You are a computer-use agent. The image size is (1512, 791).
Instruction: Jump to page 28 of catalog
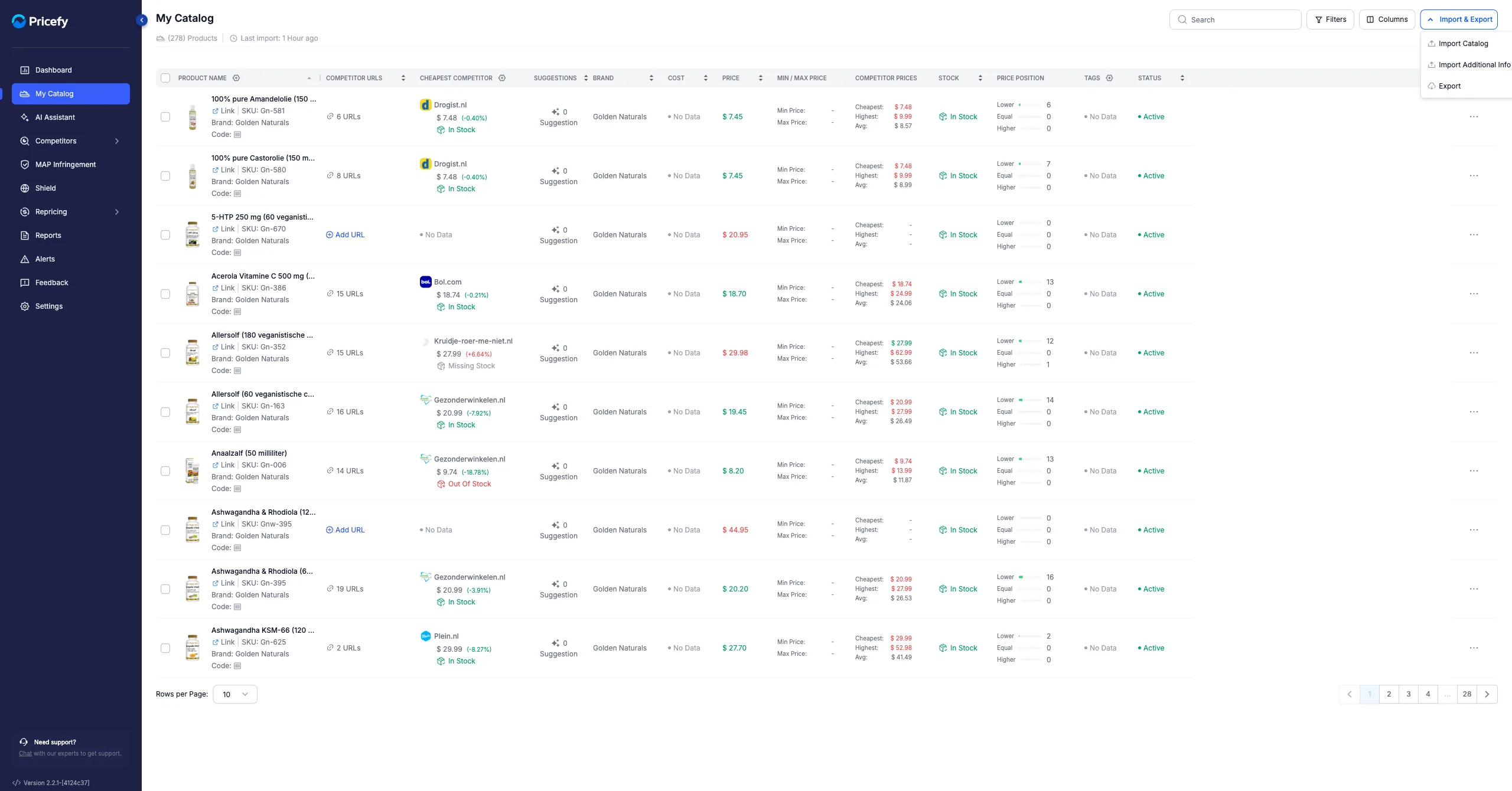(1467, 694)
